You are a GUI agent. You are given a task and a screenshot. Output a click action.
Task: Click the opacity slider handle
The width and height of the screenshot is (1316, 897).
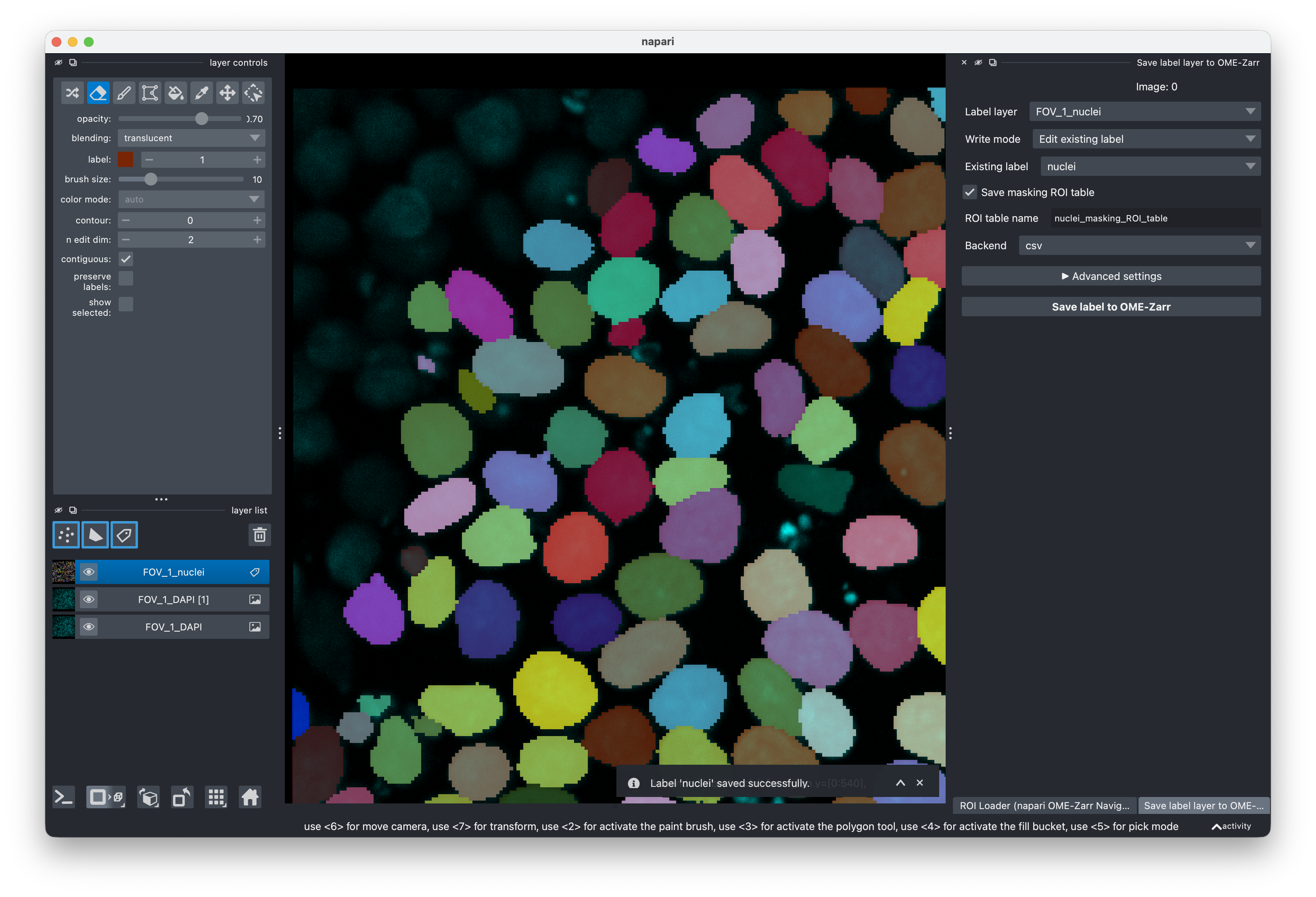pyautogui.click(x=202, y=118)
